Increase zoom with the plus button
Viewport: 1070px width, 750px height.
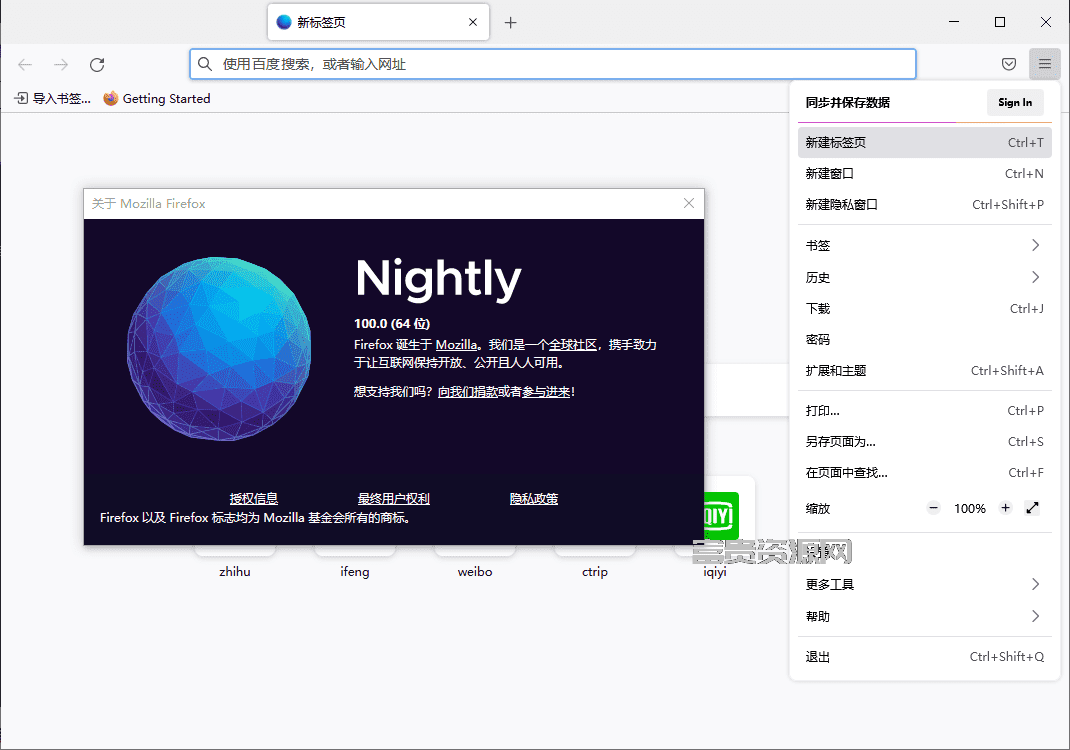pos(1005,508)
